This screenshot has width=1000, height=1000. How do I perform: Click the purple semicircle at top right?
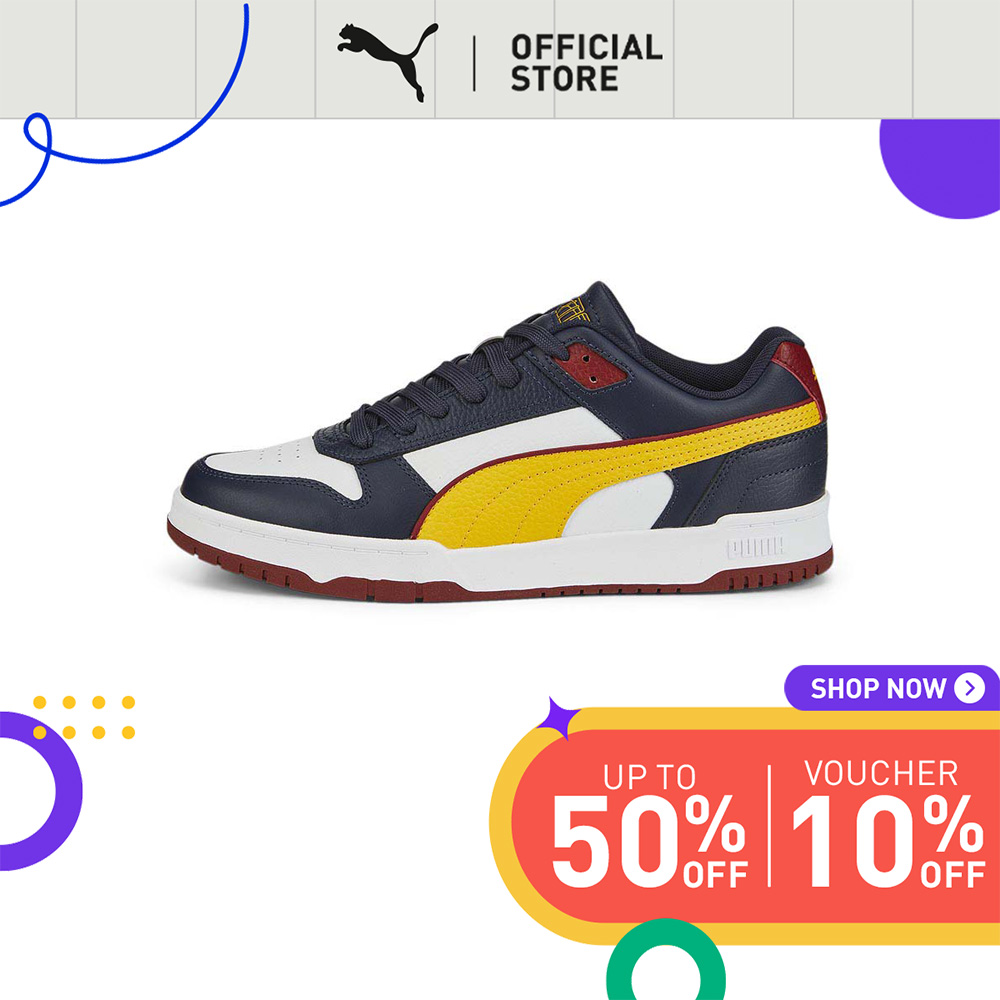(940, 168)
